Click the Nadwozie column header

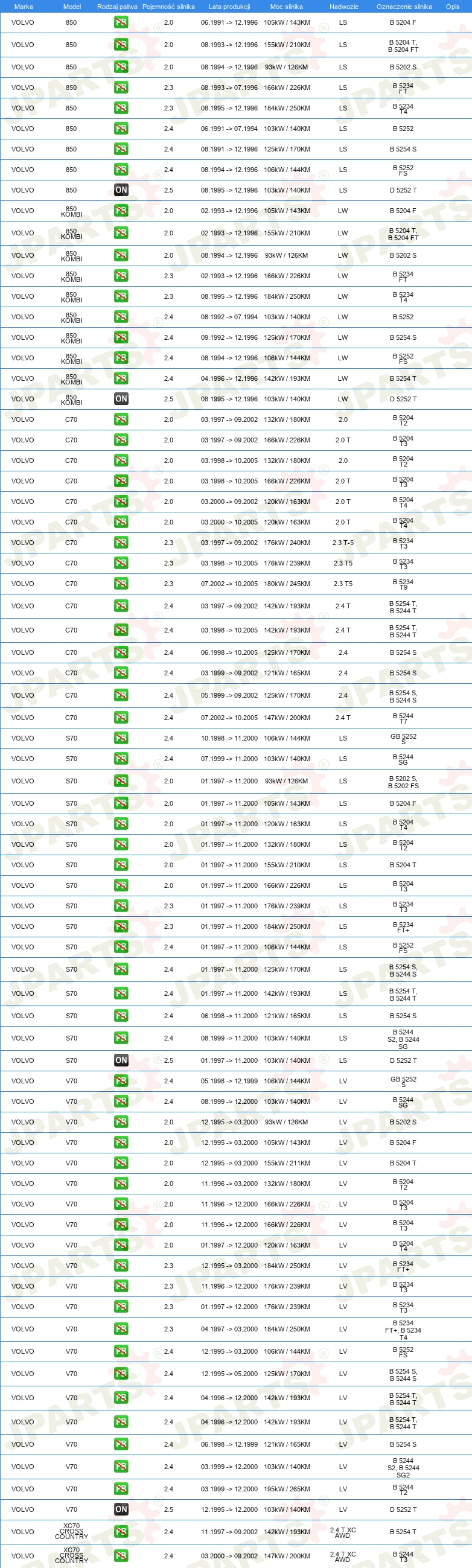[343, 7]
